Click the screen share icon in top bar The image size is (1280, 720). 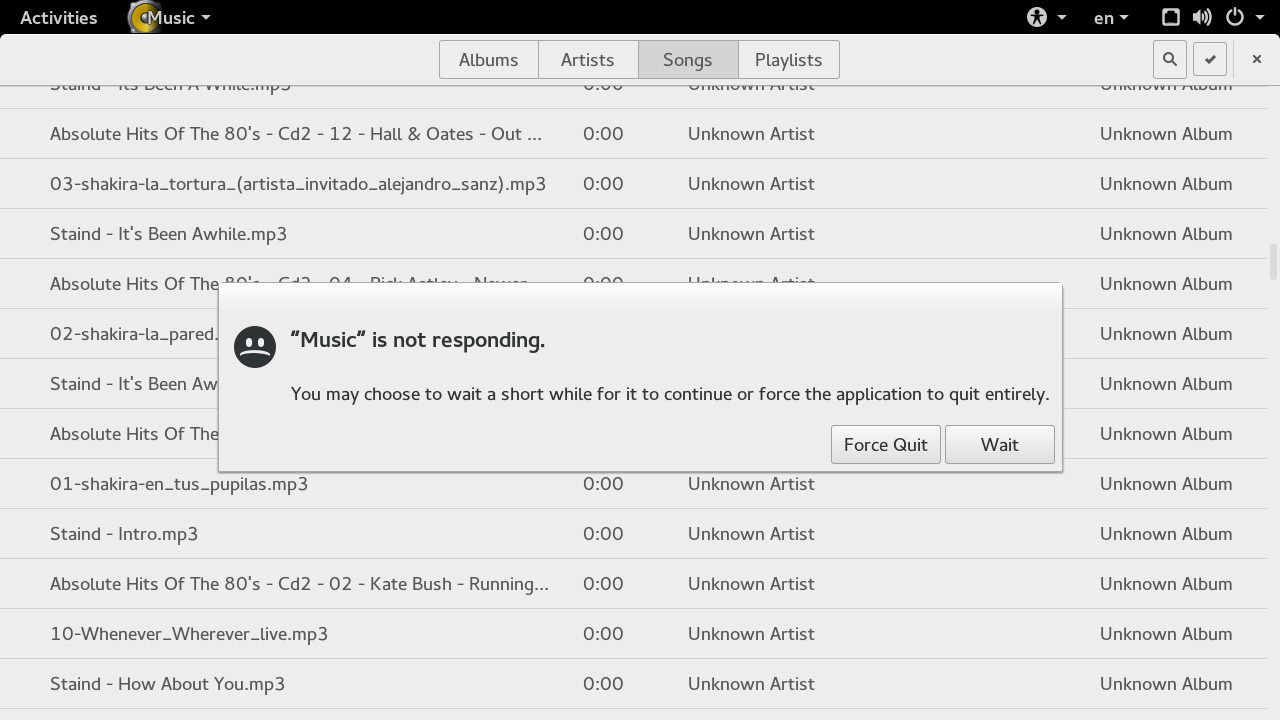pyautogui.click(x=1170, y=17)
